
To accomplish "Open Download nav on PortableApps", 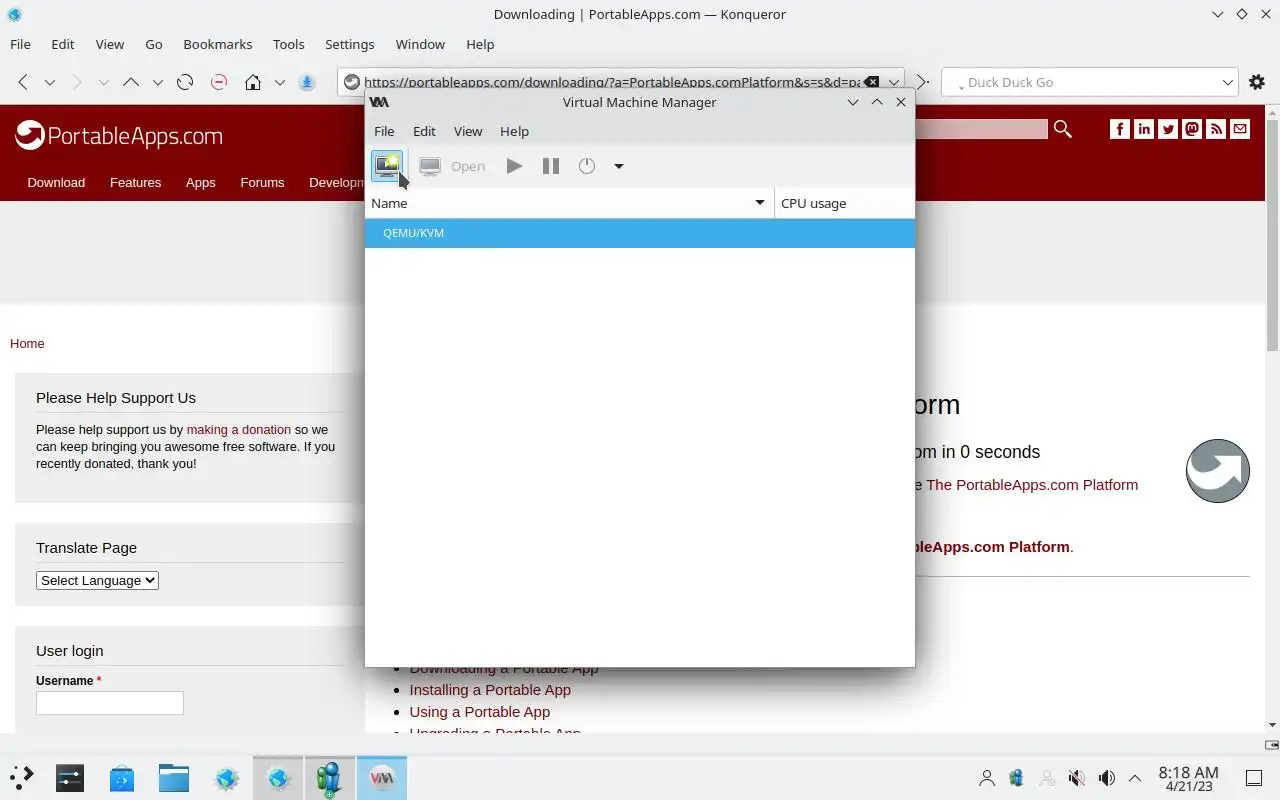I will coord(56,182).
